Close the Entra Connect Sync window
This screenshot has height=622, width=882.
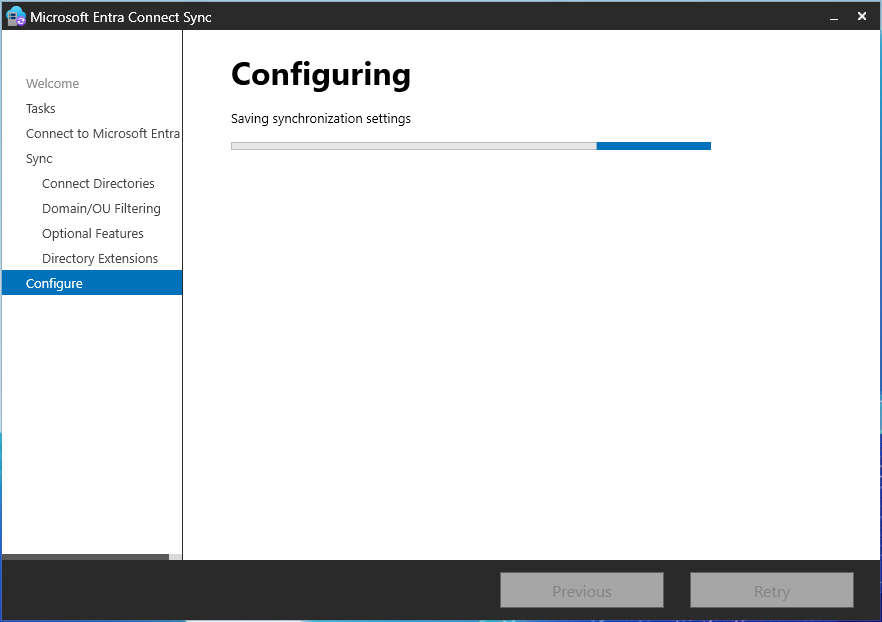pyautogui.click(x=862, y=17)
